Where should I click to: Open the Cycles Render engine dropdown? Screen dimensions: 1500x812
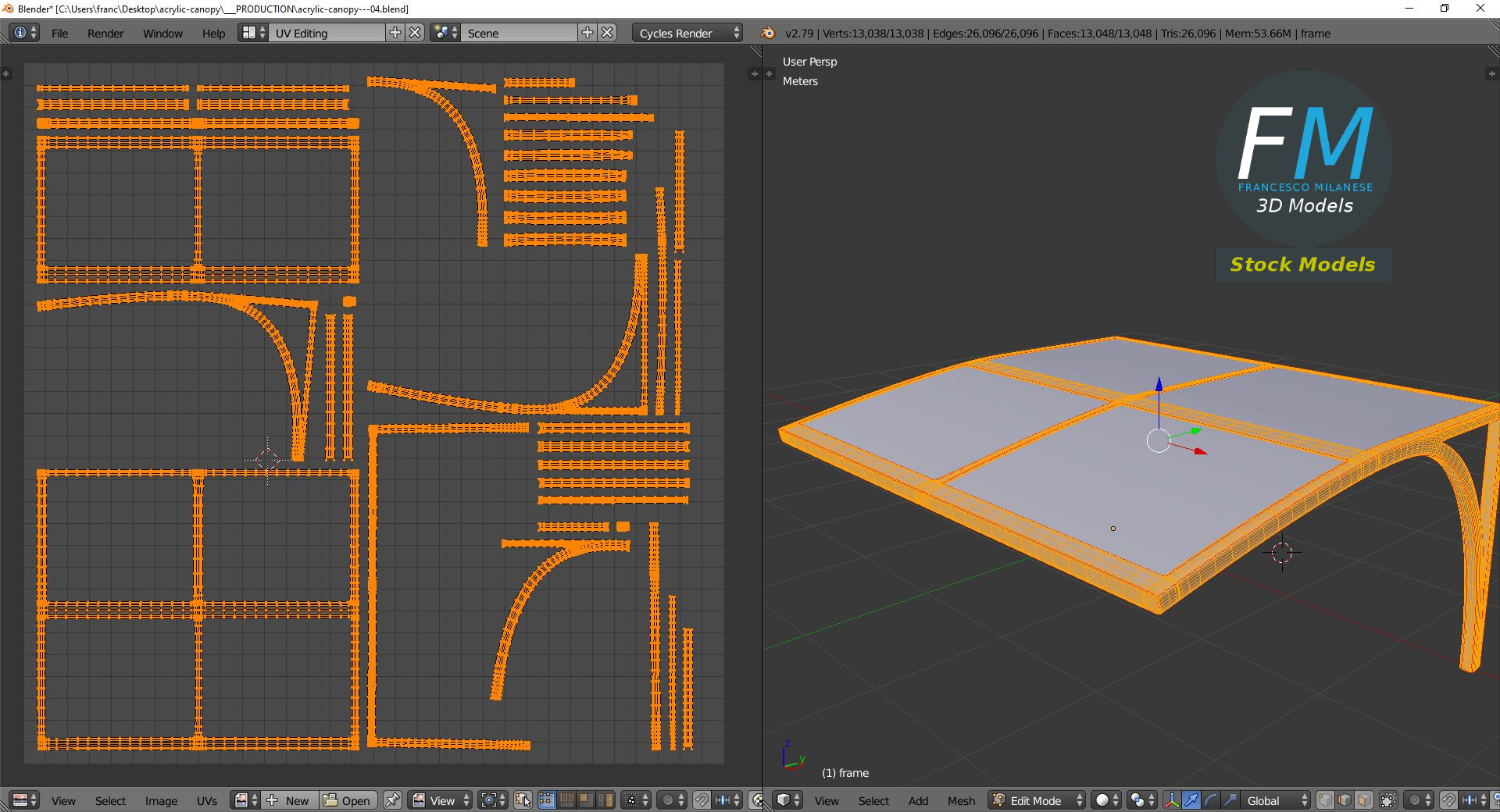(686, 33)
